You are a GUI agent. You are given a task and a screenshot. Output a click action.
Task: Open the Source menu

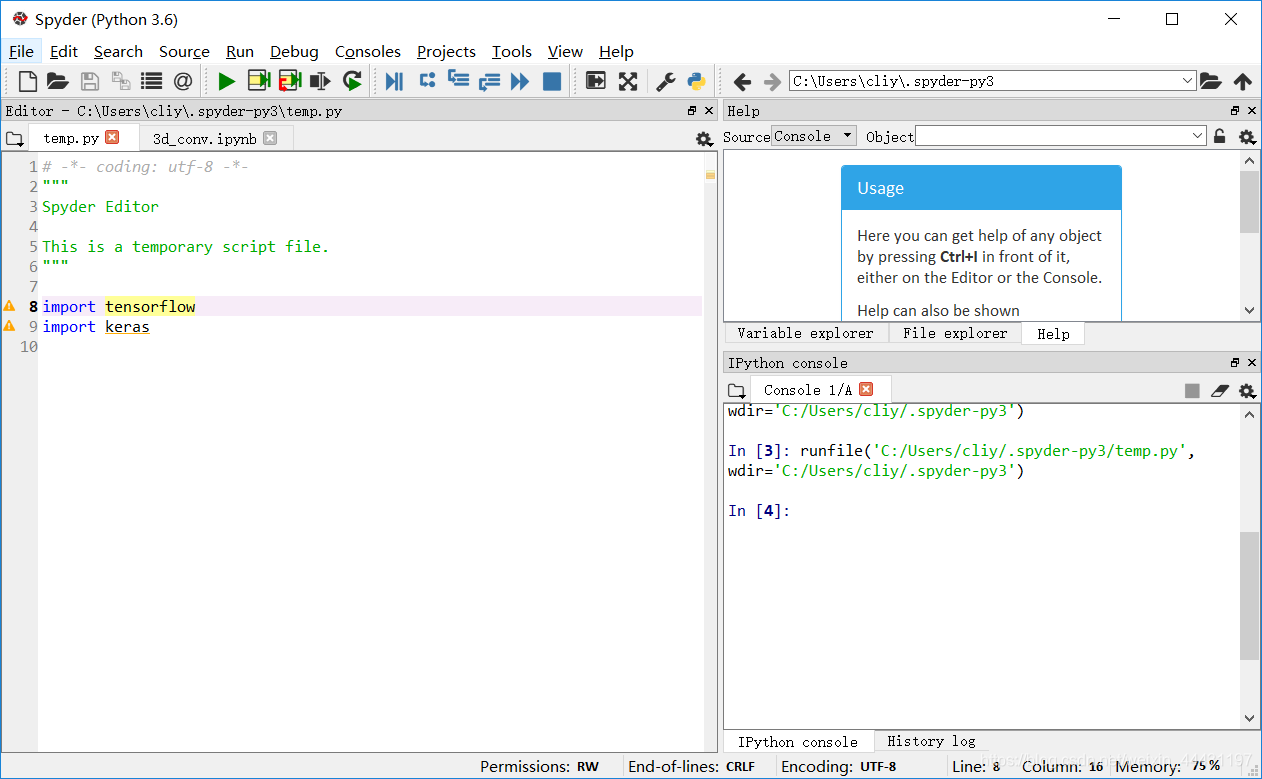pos(184,51)
